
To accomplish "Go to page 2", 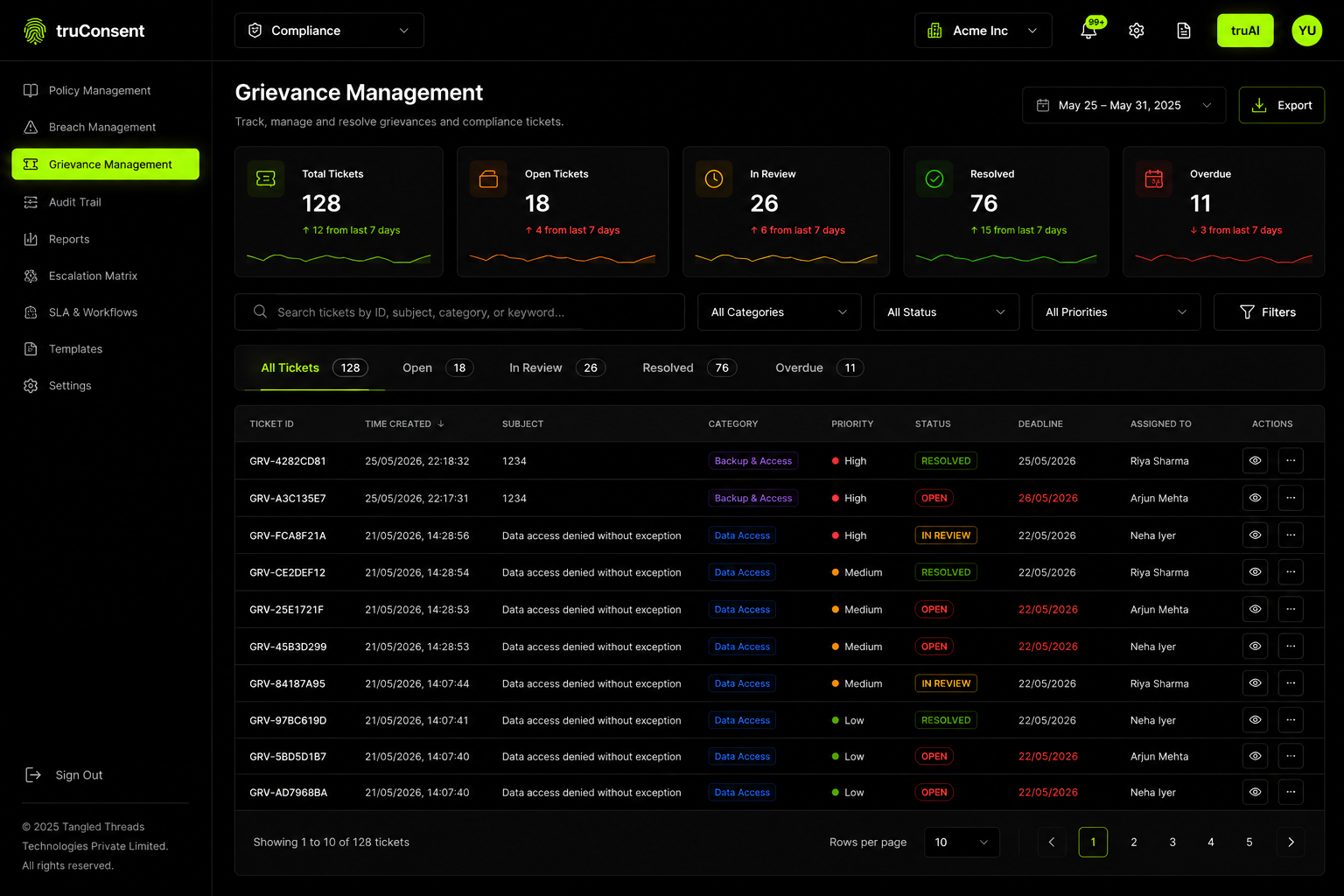I will click(1134, 842).
